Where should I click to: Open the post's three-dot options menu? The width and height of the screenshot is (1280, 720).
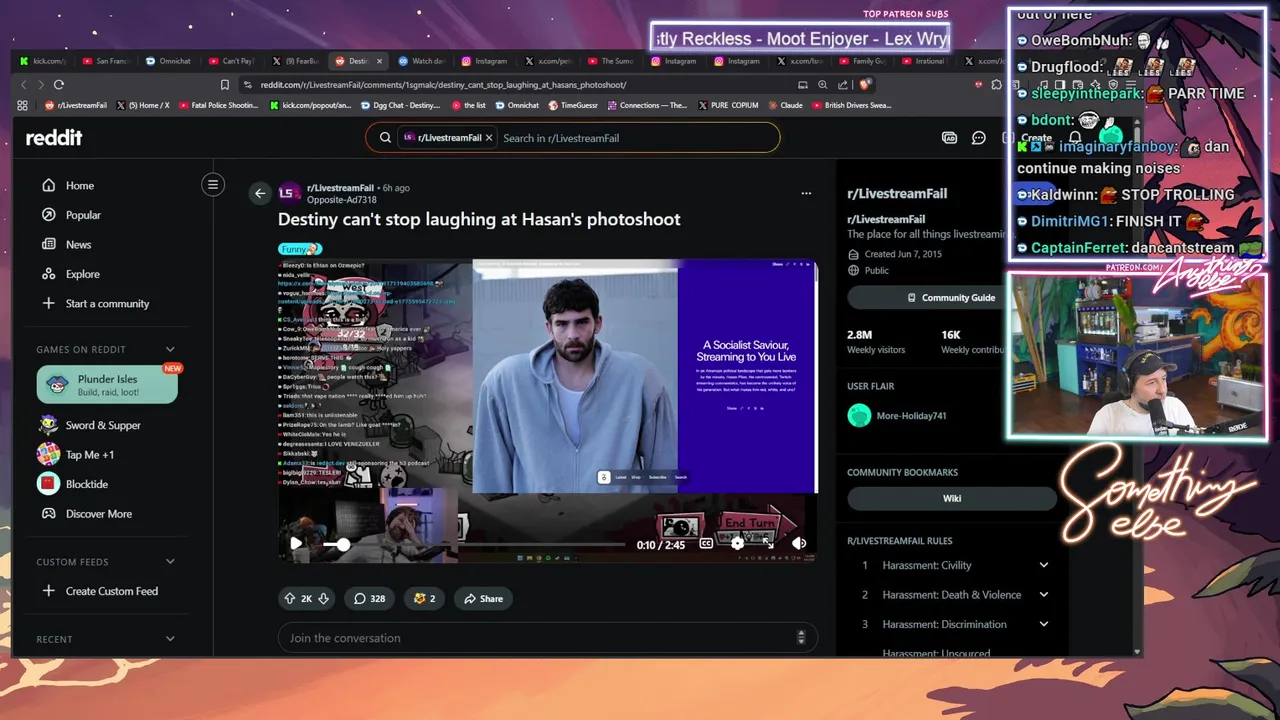pyautogui.click(x=806, y=193)
